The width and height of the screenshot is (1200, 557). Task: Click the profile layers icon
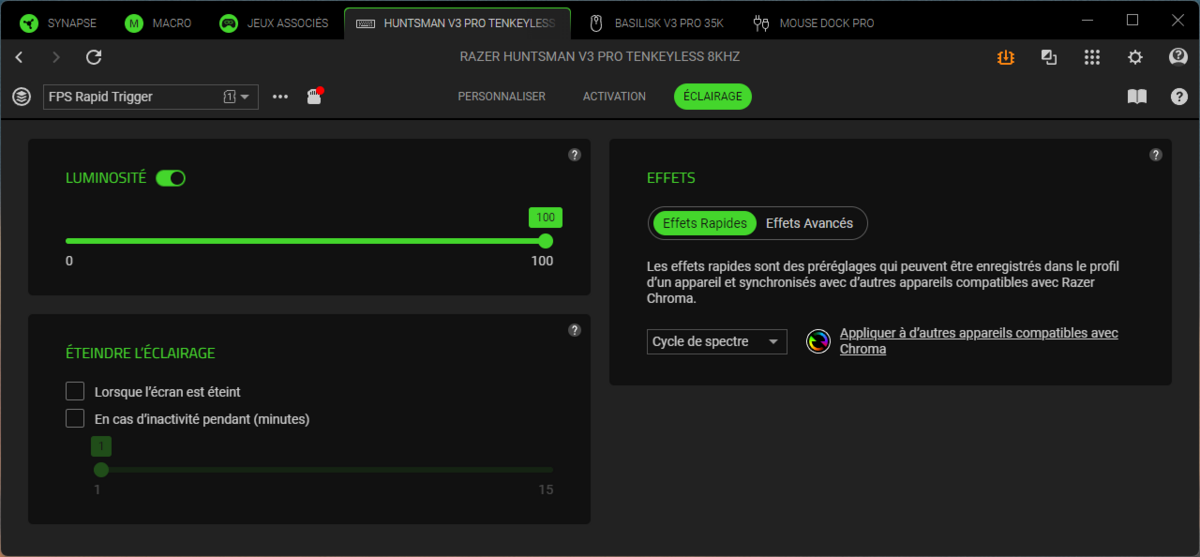point(21,97)
